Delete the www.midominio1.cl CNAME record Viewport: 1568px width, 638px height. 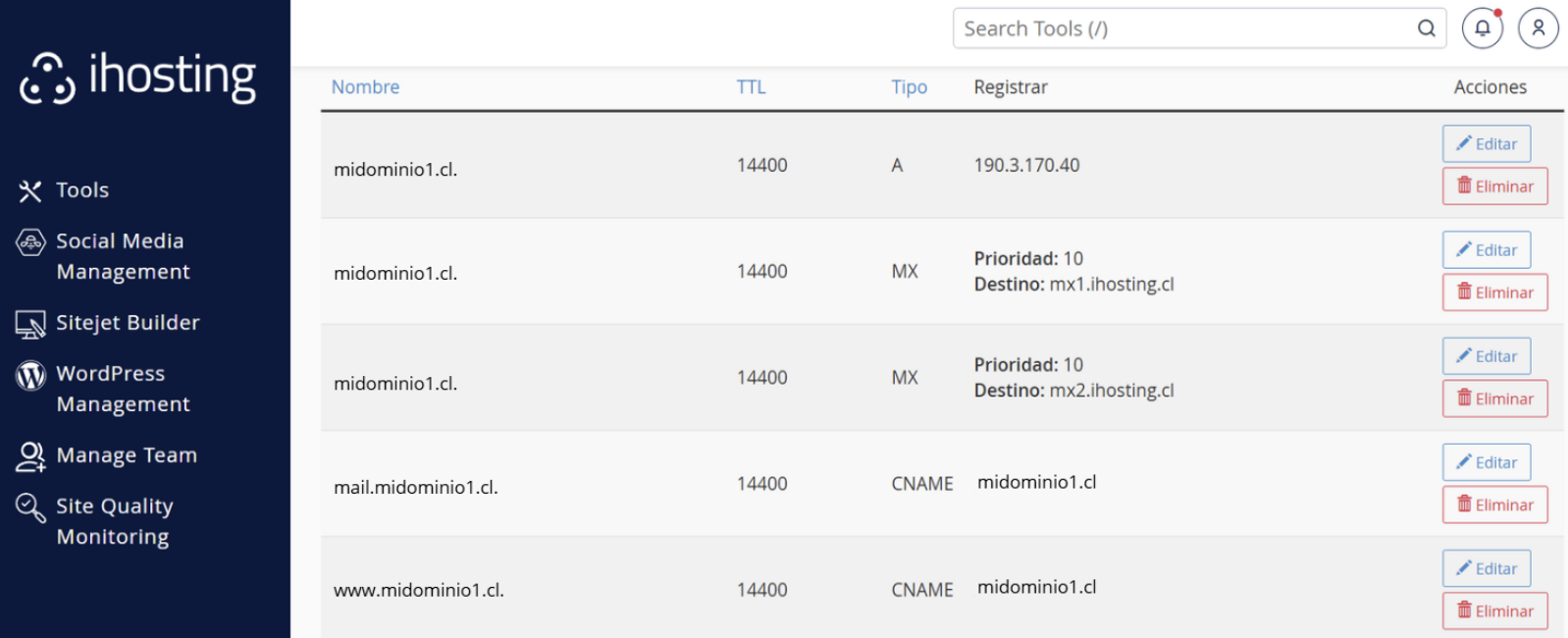pyautogui.click(x=1494, y=611)
